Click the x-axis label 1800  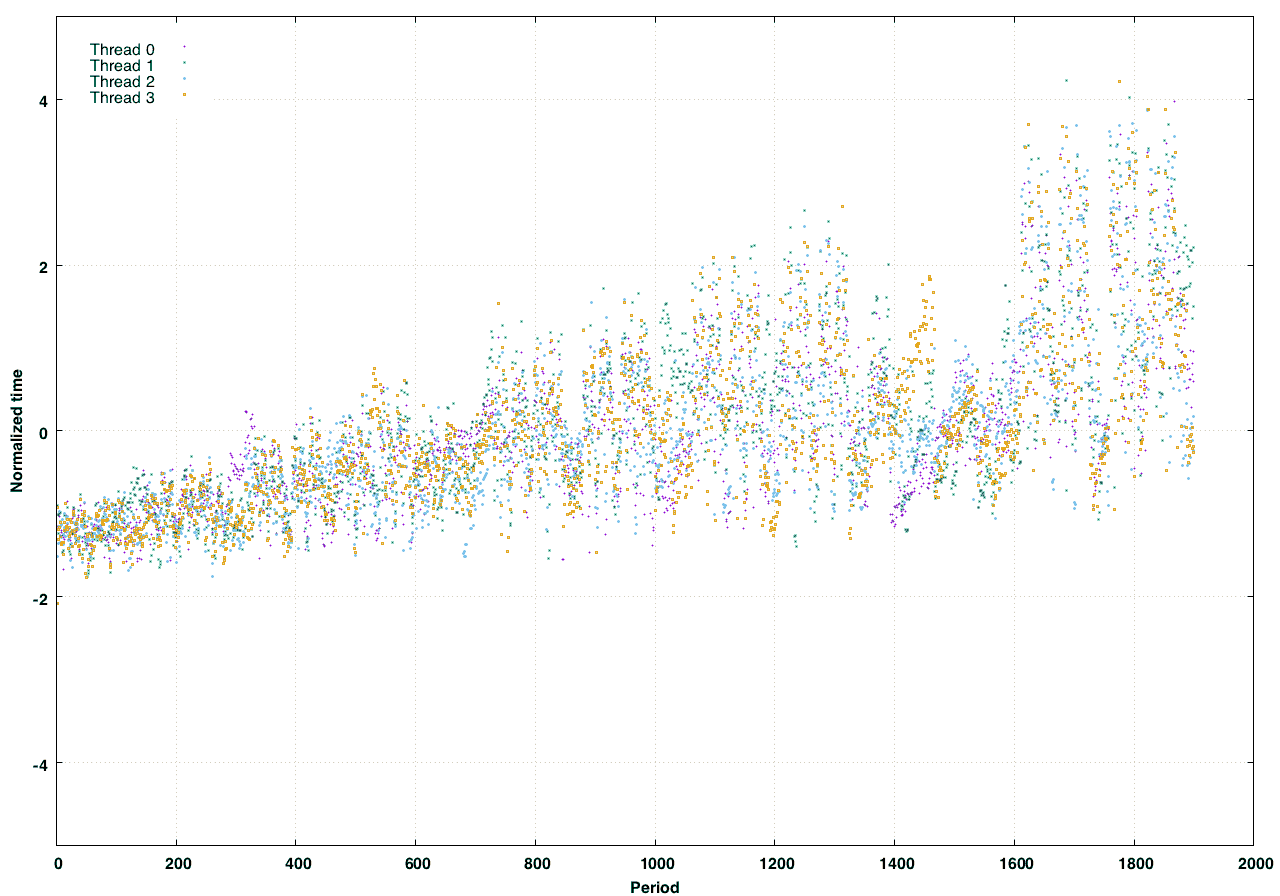point(1134,862)
